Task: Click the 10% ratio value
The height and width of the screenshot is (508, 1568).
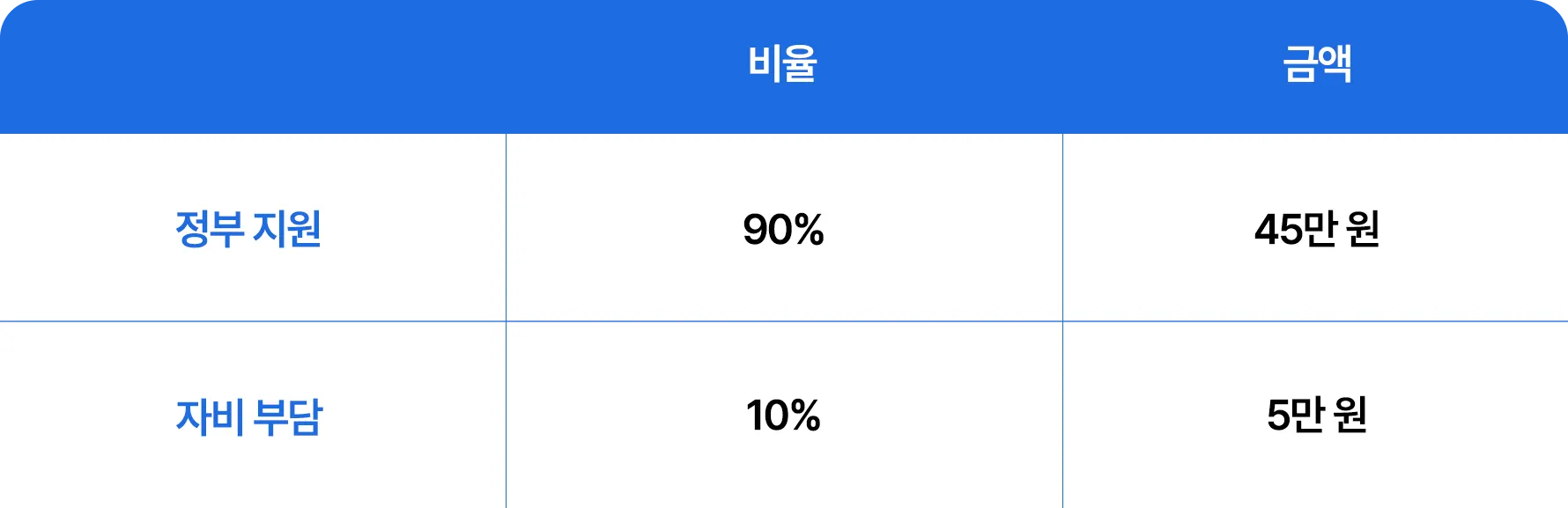Action: 783,416
